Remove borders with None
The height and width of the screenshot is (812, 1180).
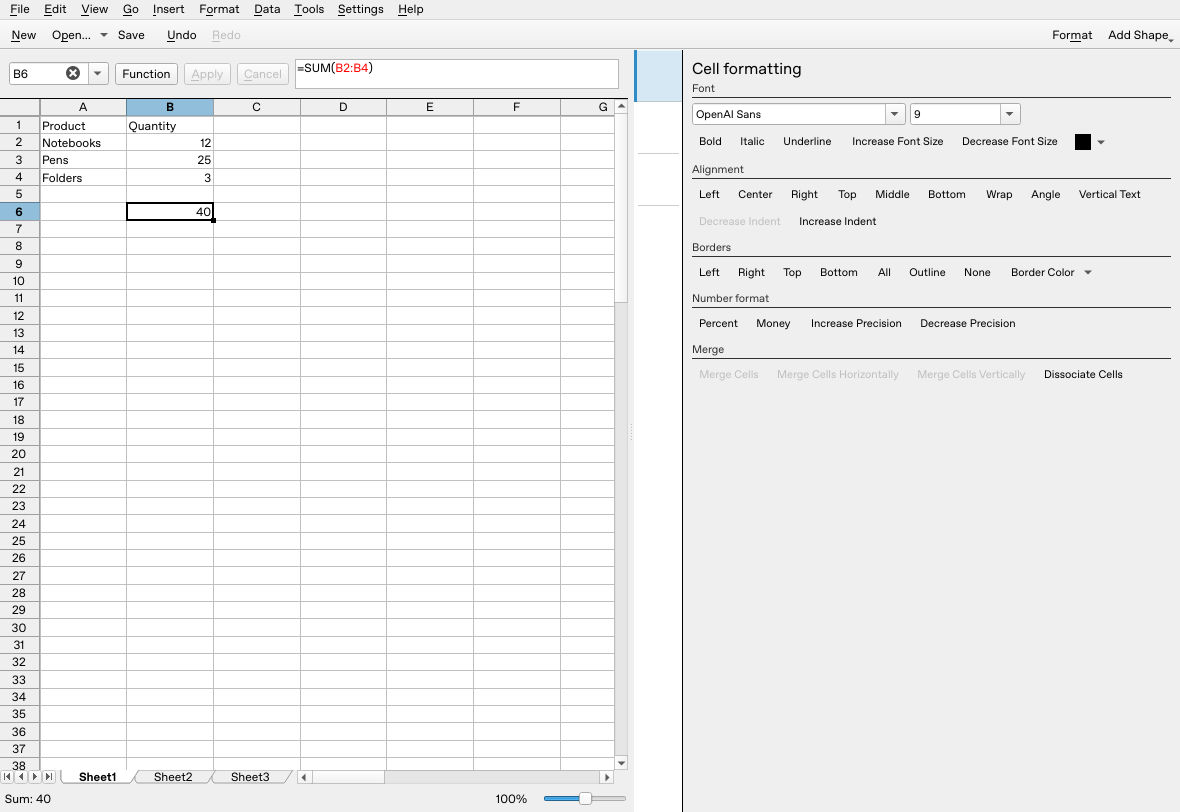[977, 272]
